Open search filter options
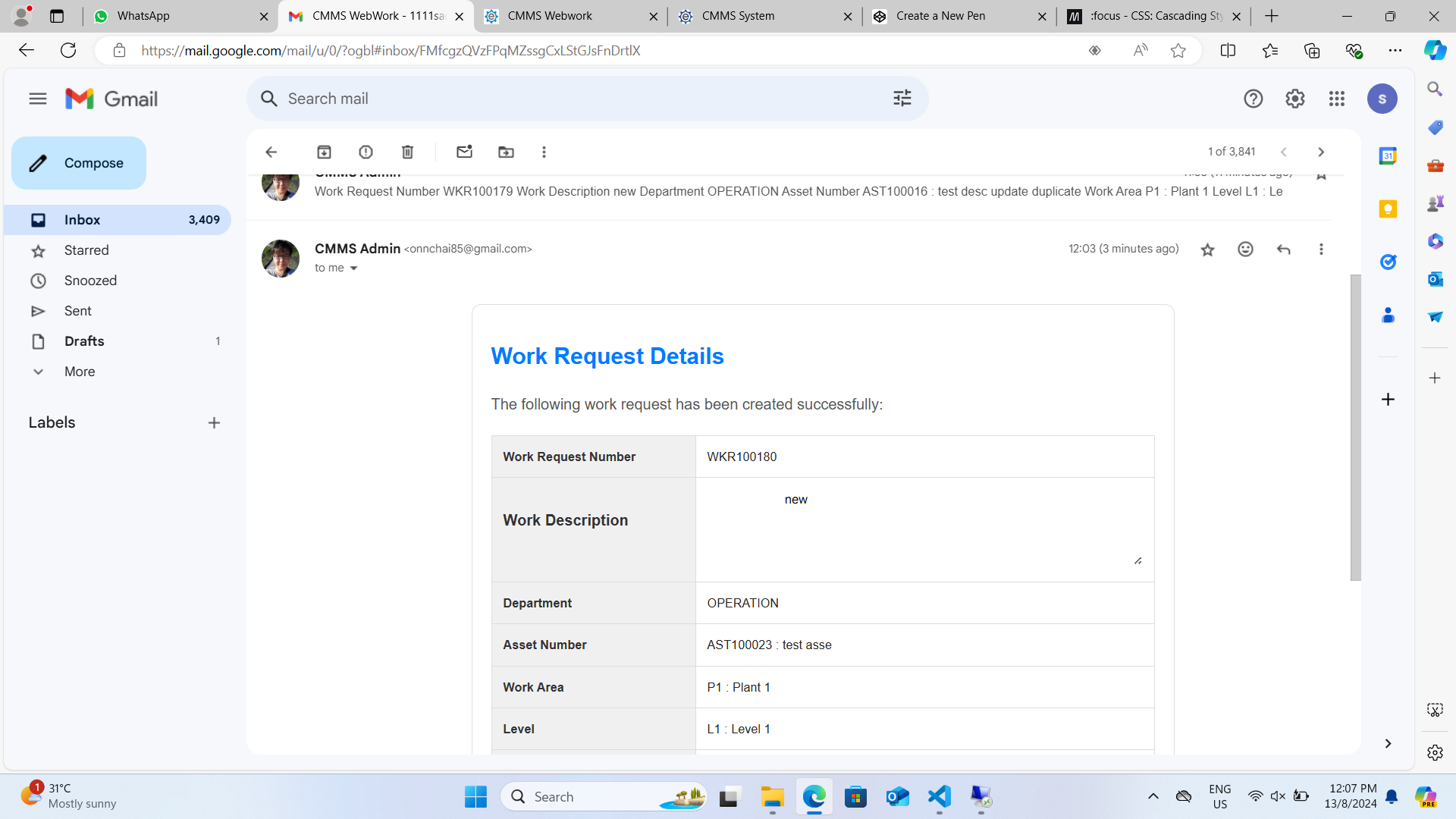 902,99
